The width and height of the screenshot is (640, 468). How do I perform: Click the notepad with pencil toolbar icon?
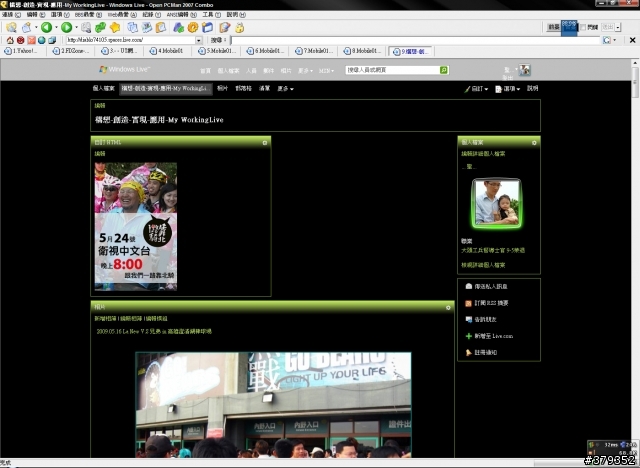pos(224,27)
